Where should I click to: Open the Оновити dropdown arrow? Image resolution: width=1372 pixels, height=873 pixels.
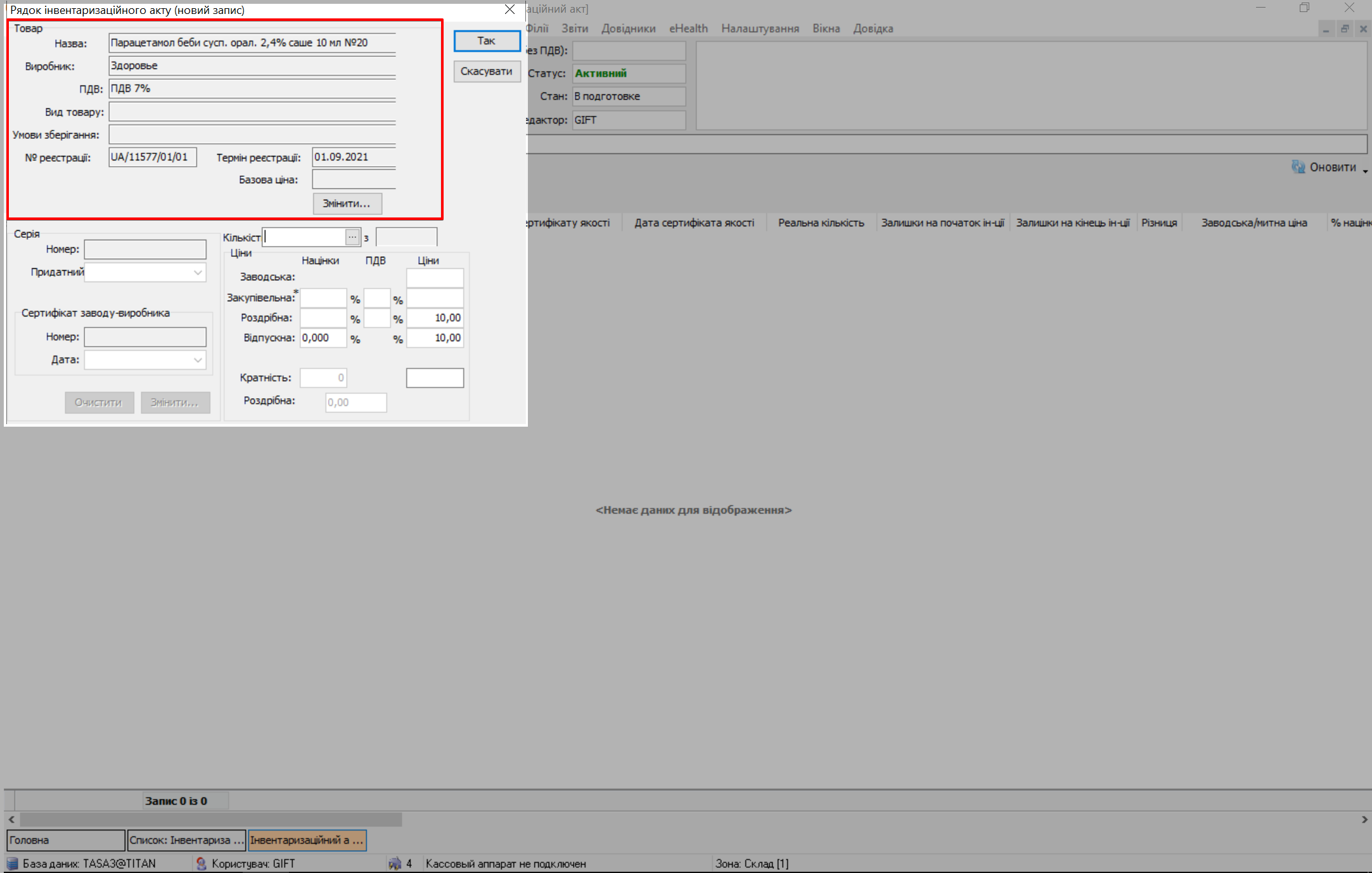(x=1365, y=171)
